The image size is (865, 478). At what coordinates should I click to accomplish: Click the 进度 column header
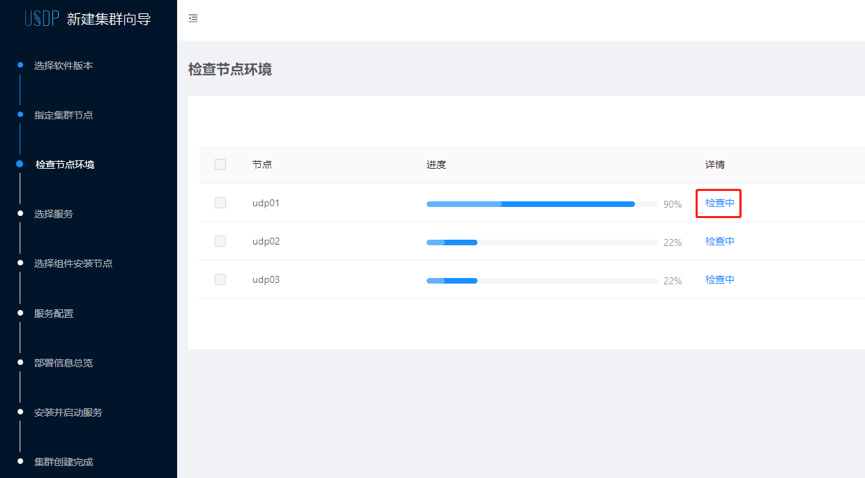pyautogui.click(x=436, y=164)
